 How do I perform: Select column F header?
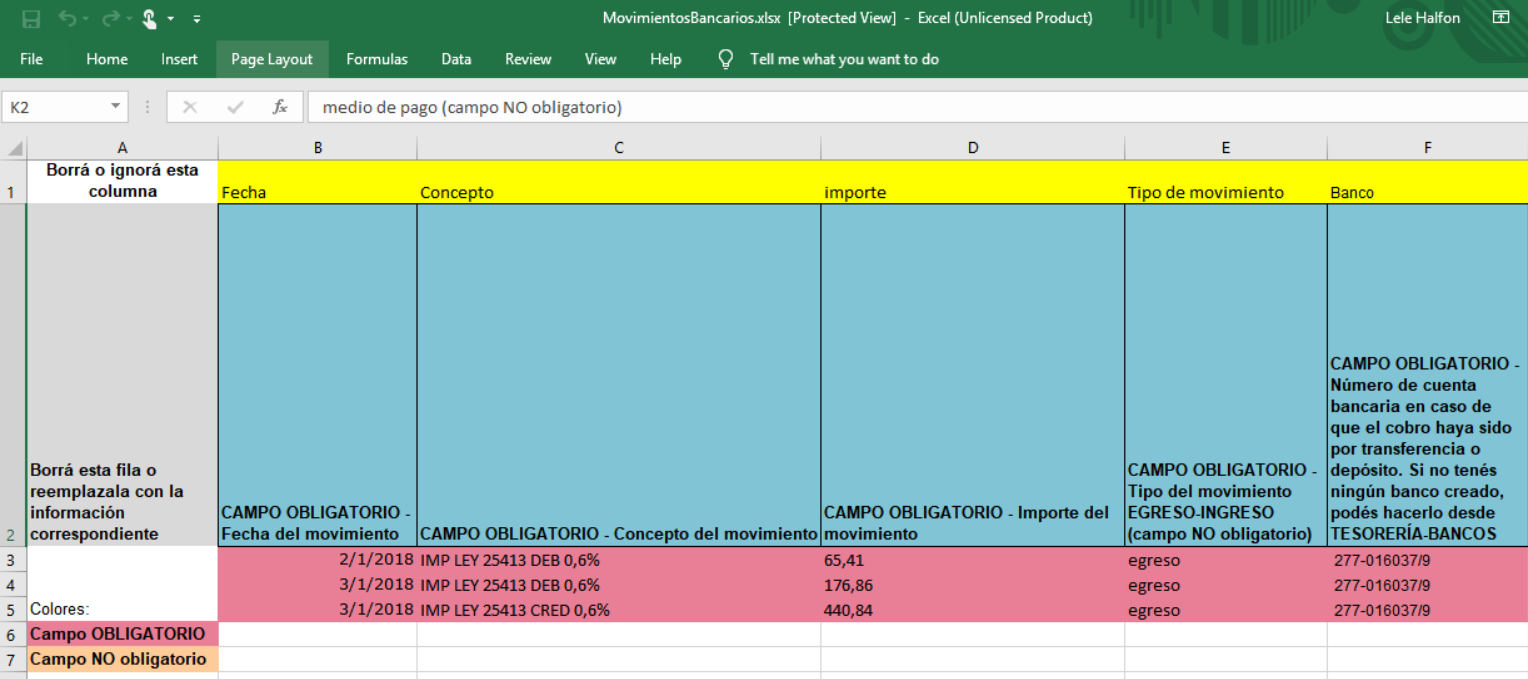coord(1428,148)
